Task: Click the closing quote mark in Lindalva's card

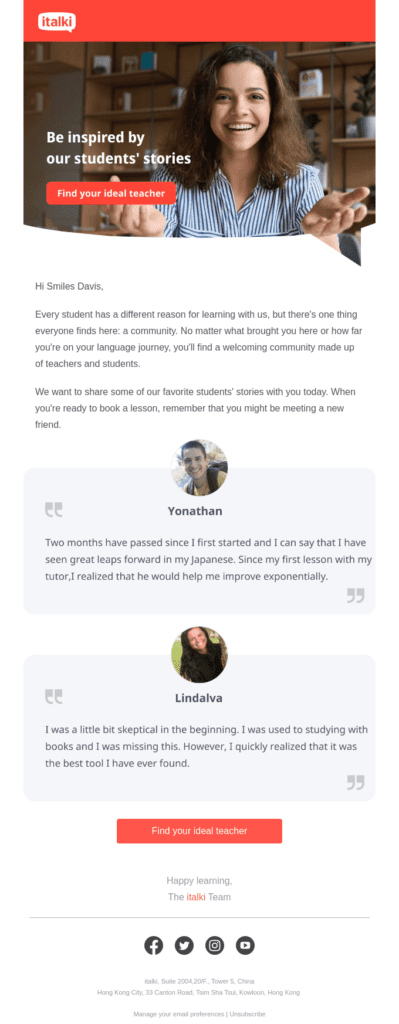Action: point(356,782)
